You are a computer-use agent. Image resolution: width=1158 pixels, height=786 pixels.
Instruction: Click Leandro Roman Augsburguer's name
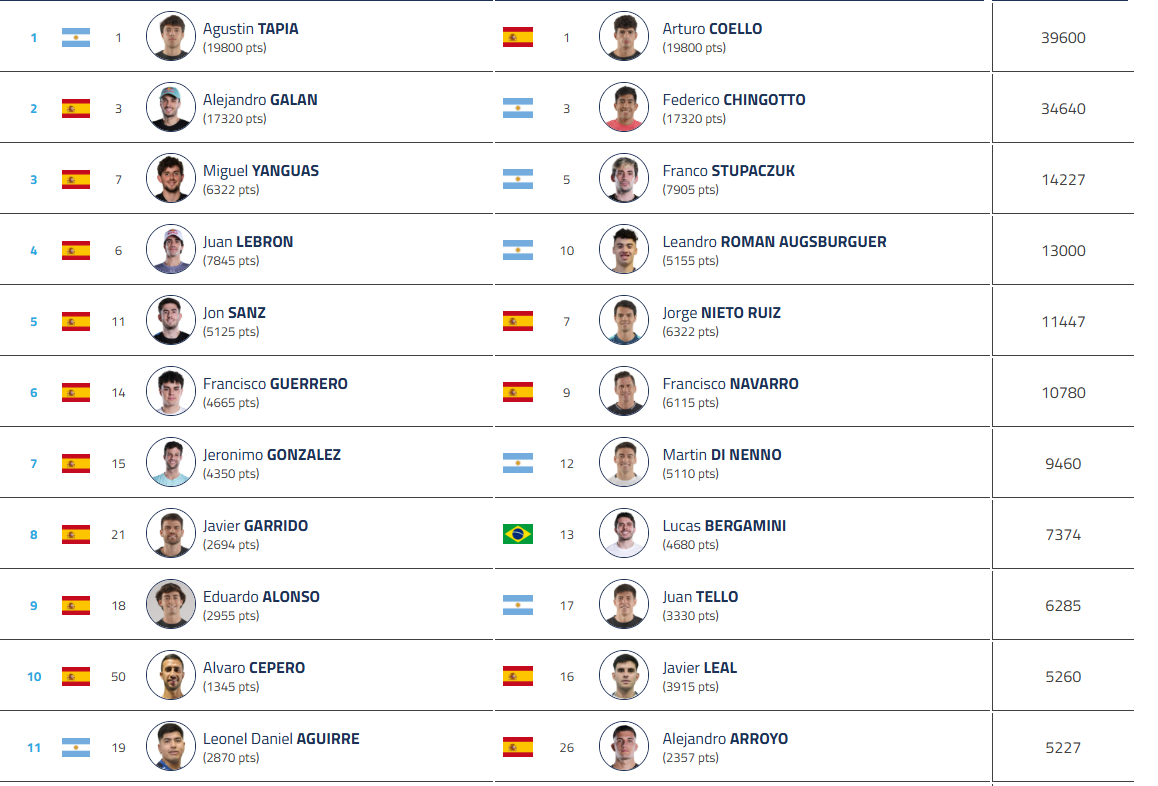click(x=774, y=242)
